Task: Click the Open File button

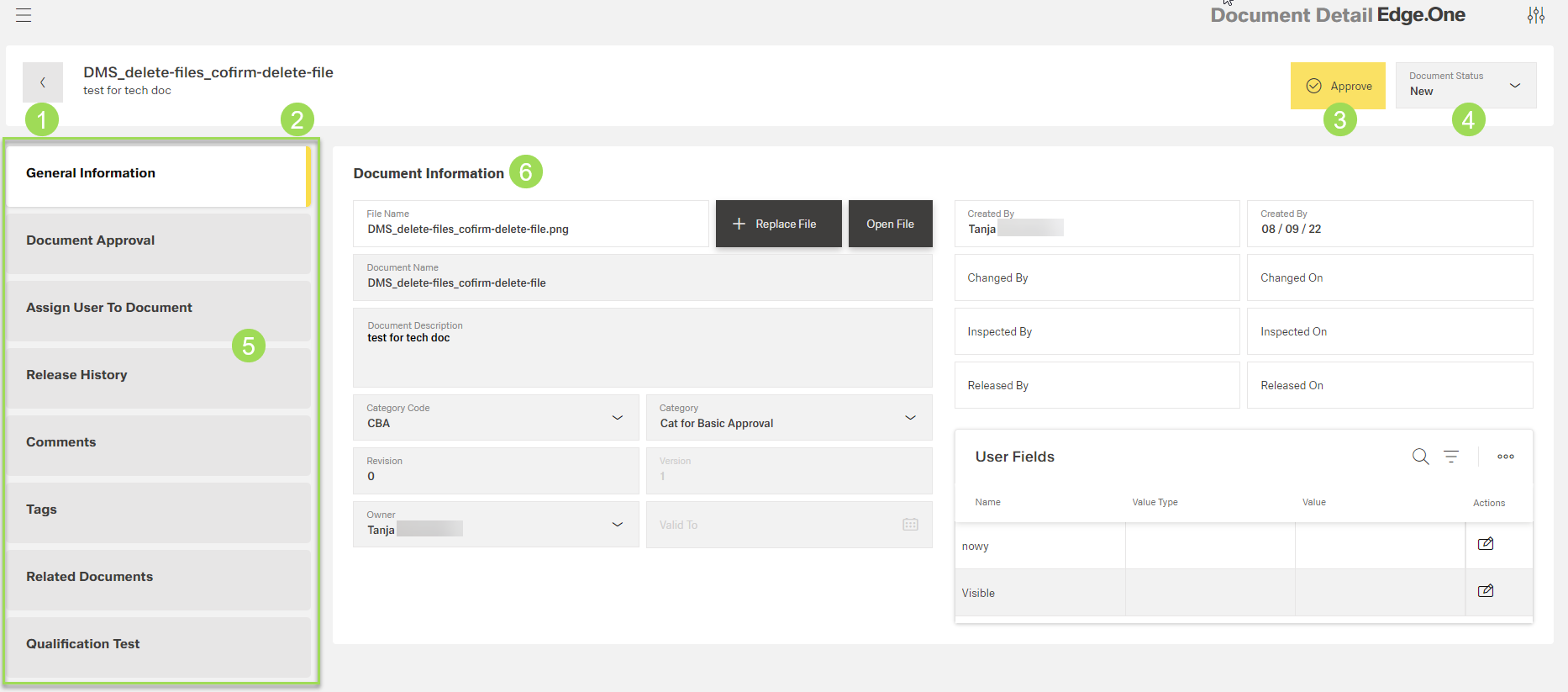Action: click(x=890, y=224)
